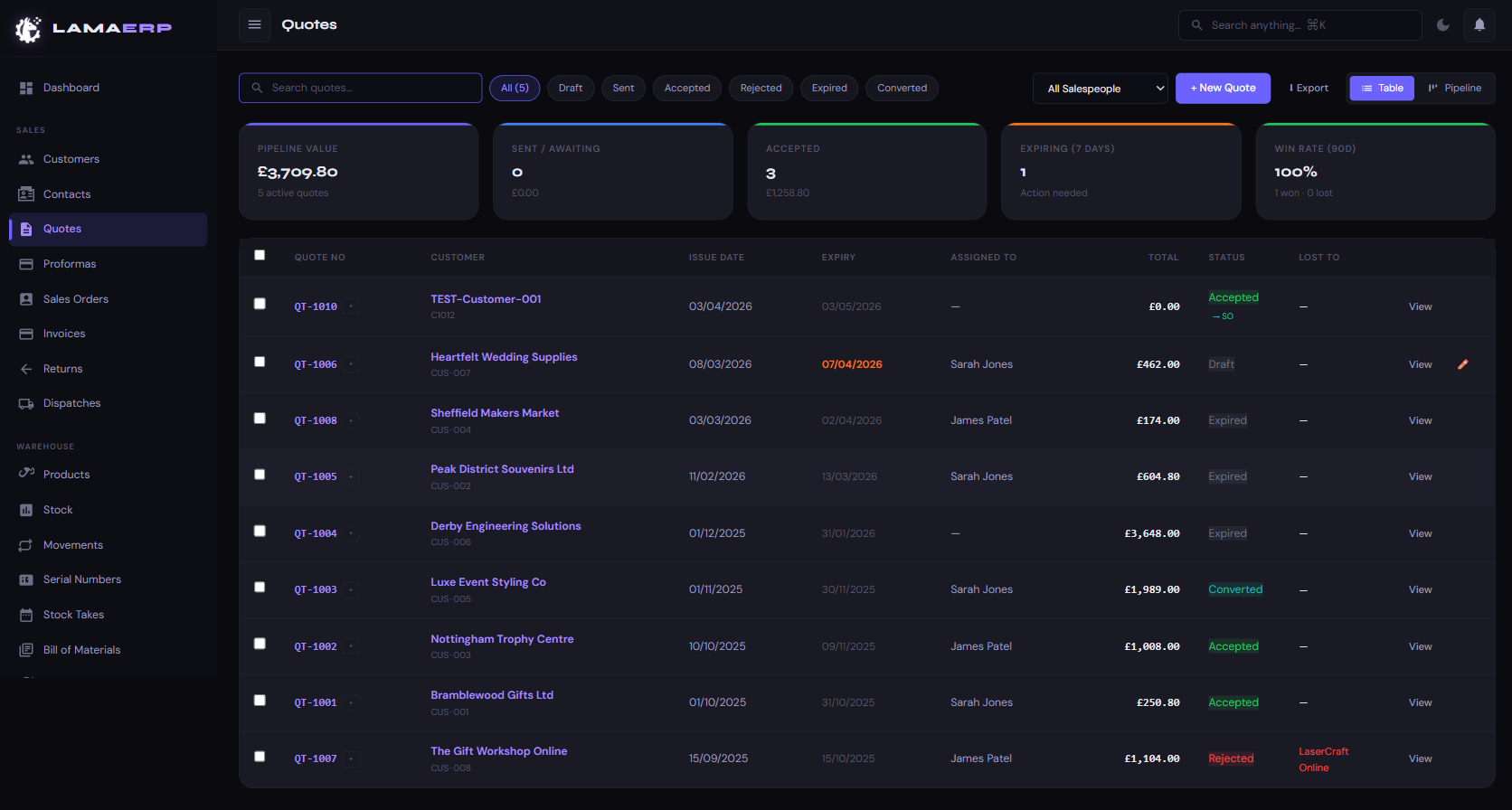The height and width of the screenshot is (810, 1512).
Task: Filter quotes by the Expired tab
Action: pos(829,89)
